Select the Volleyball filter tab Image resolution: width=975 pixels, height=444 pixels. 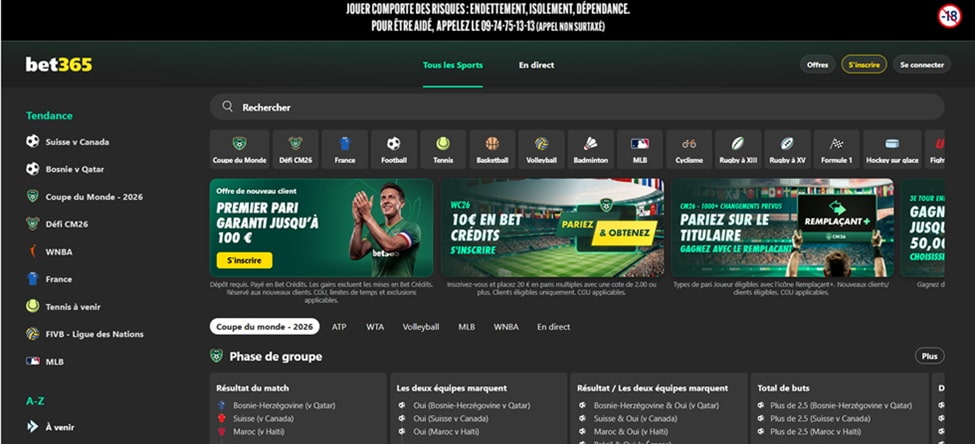421,326
